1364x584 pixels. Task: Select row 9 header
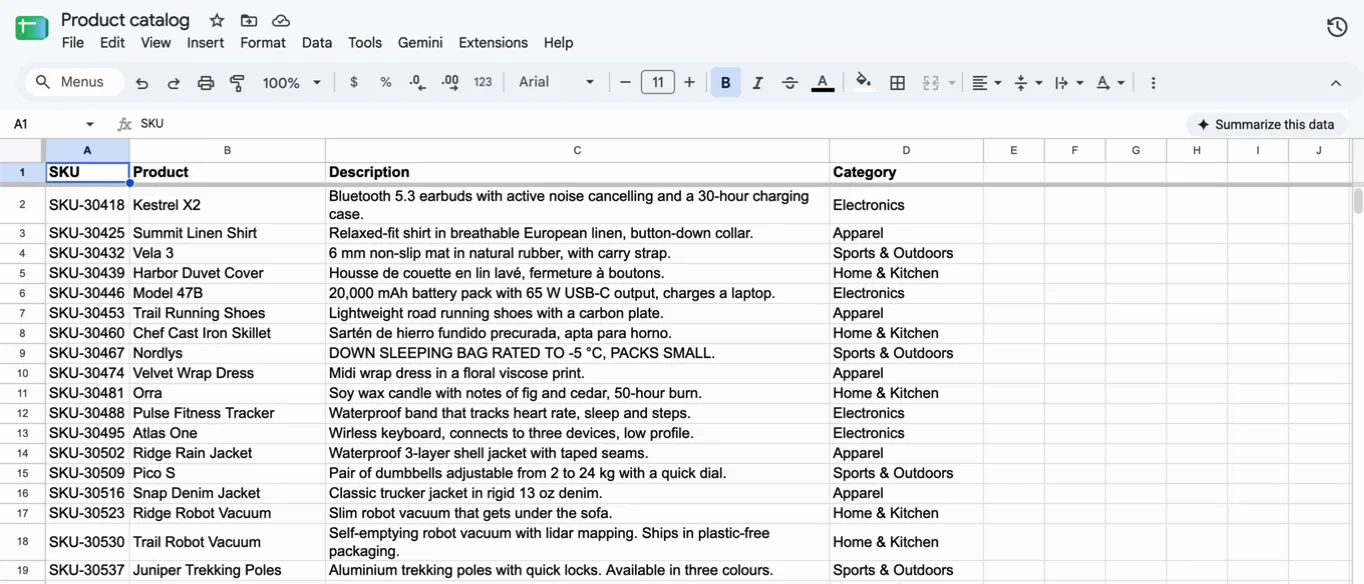pos(22,353)
